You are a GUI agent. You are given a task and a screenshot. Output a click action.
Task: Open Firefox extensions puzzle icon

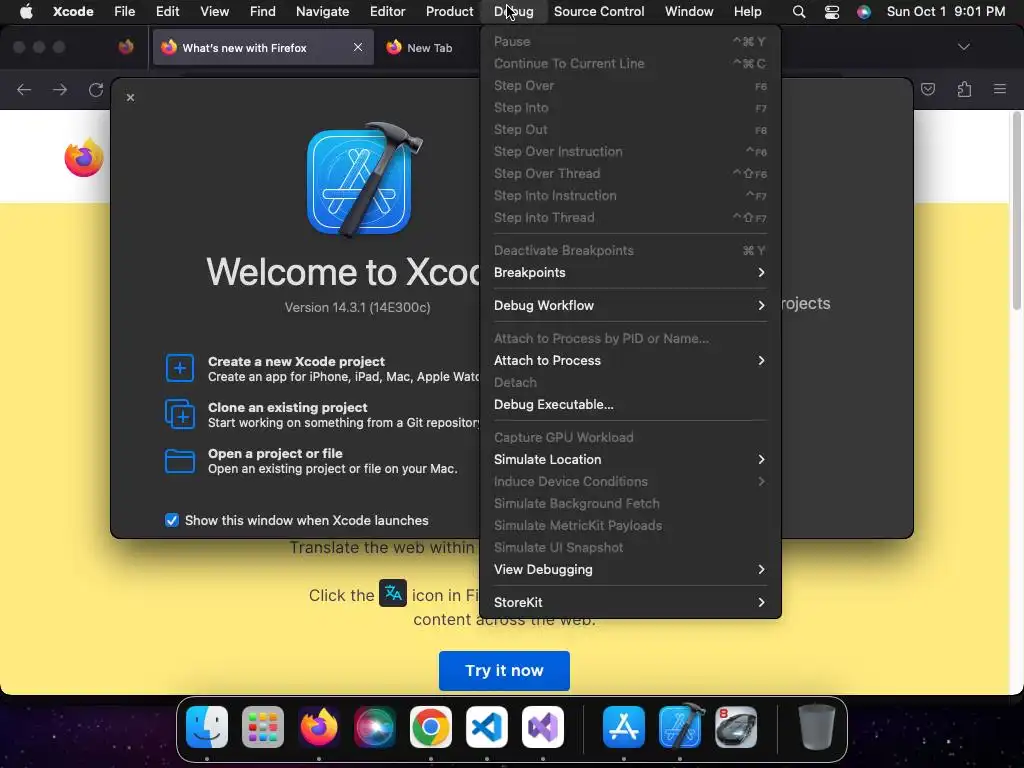coord(964,89)
